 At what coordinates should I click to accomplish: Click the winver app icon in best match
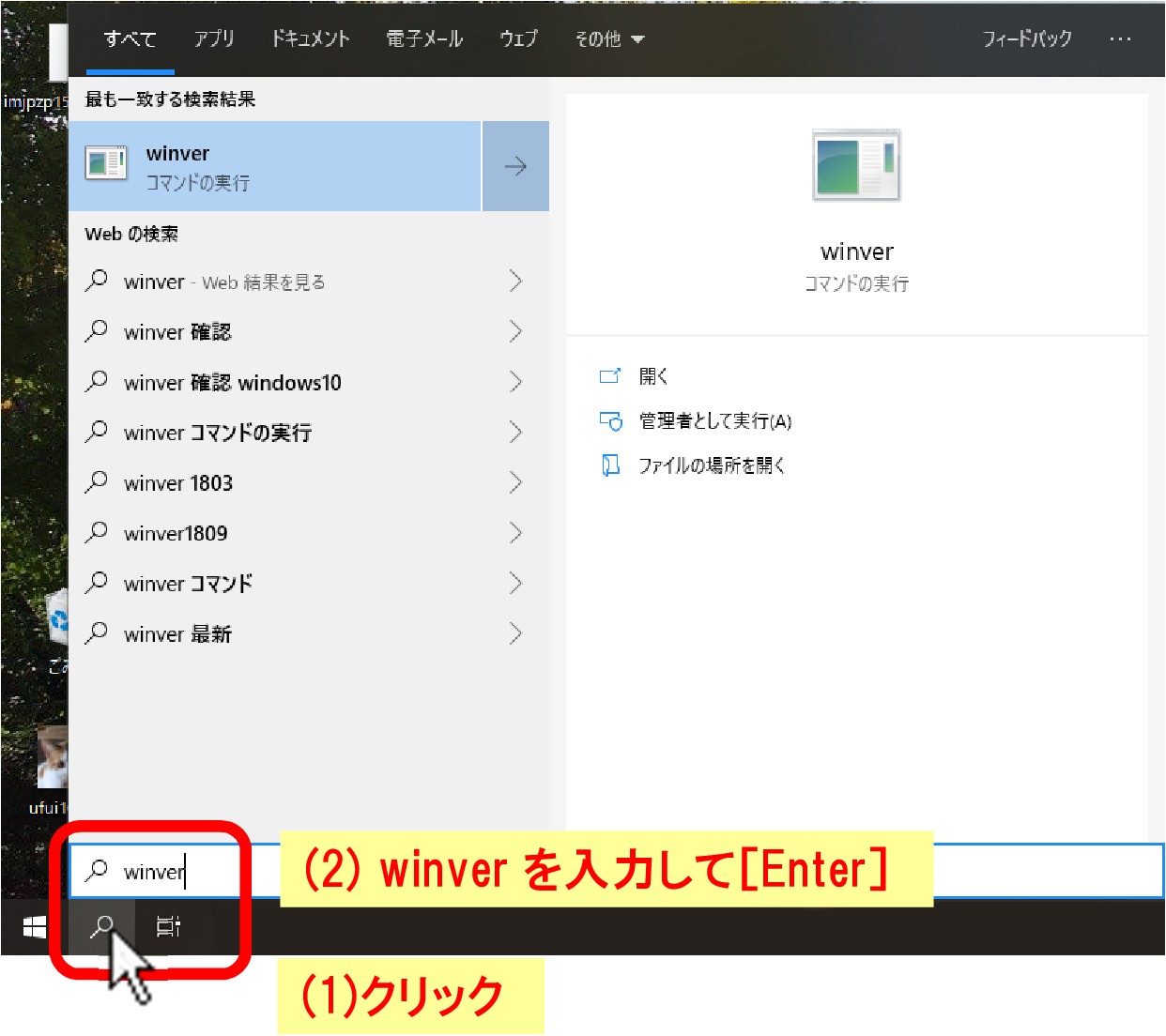click(106, 165)
